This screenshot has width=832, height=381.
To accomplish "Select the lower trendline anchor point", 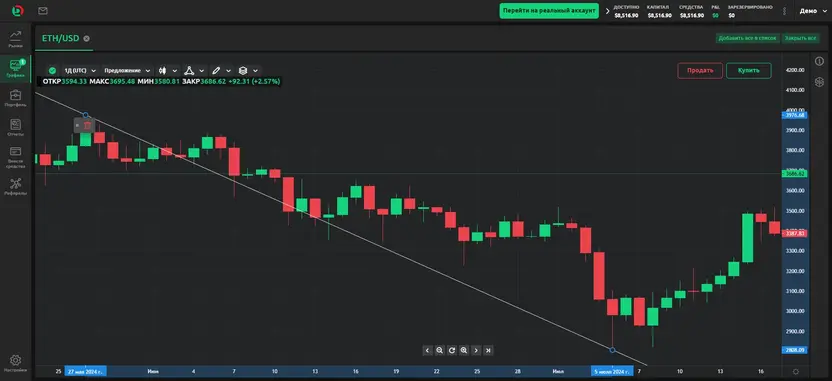I will pyautogui.click(x=612, y=350).
